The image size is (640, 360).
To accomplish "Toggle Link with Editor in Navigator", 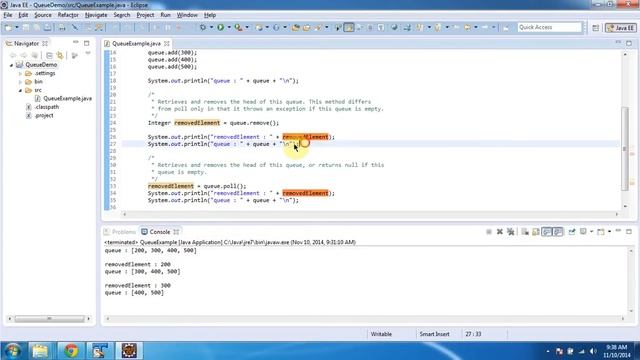I will (60, 56).
